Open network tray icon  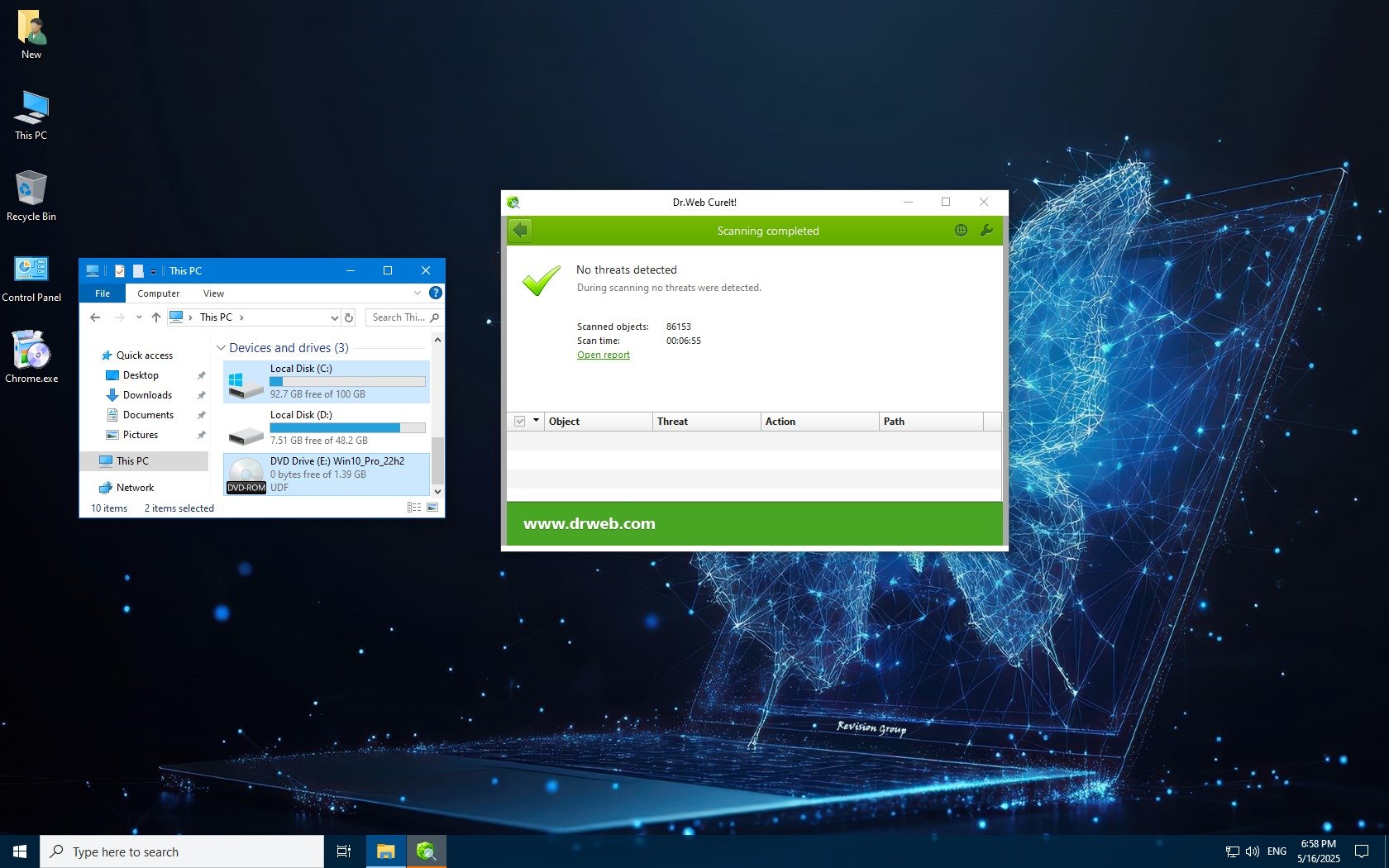pyautogui.click(x=1232, y=851)
